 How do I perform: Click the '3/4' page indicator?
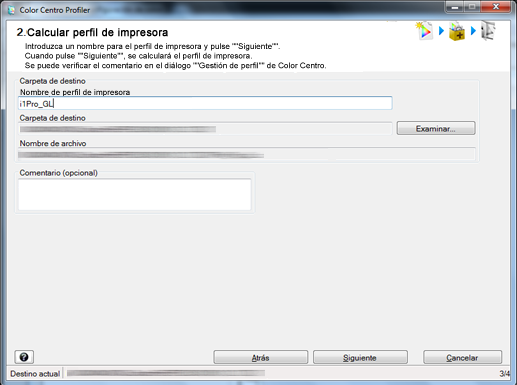504,374
